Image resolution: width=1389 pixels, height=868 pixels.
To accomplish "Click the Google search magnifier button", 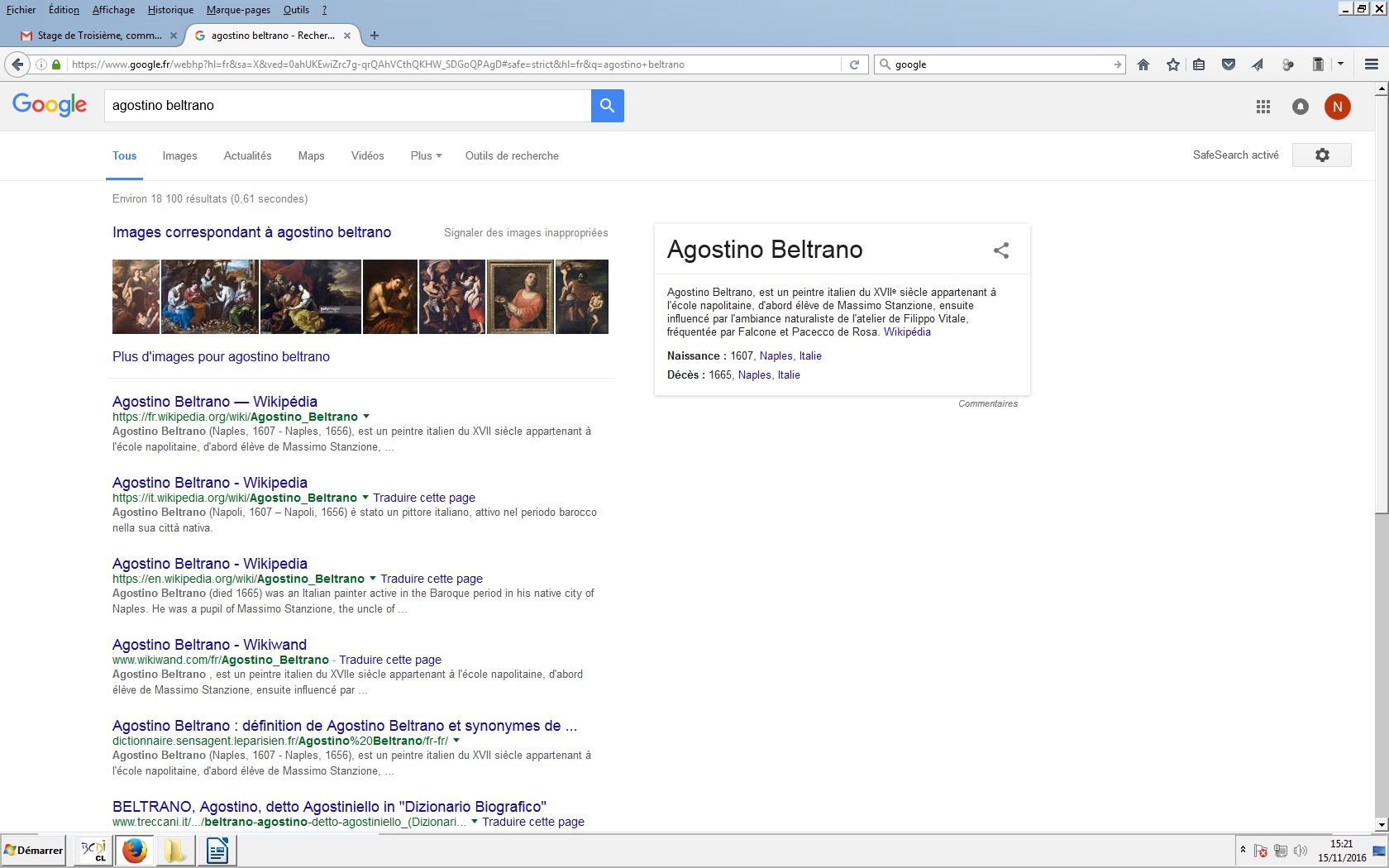I will 607,106.
